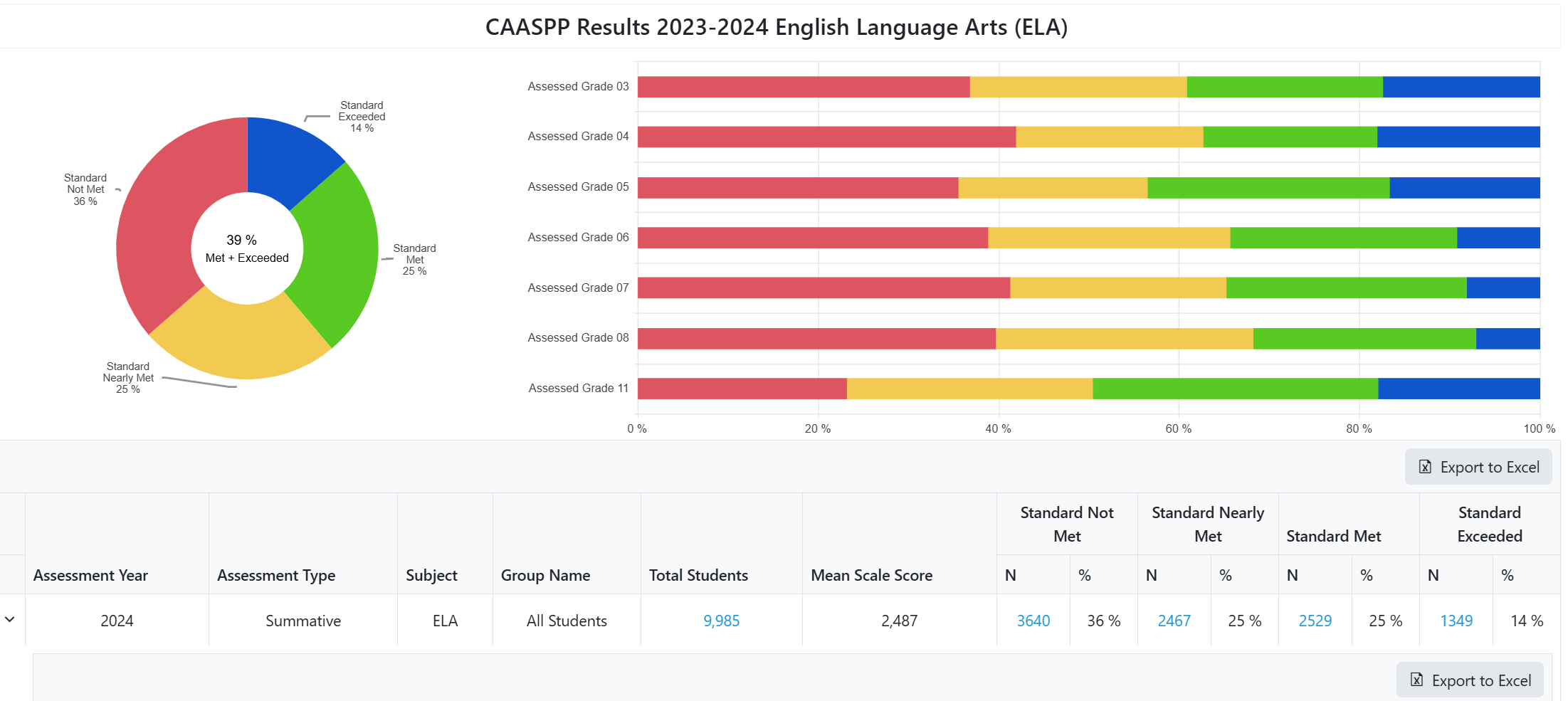Click the 'Assessed Grade 05' axis label
1568x701 pixels.
pos(578,186)
